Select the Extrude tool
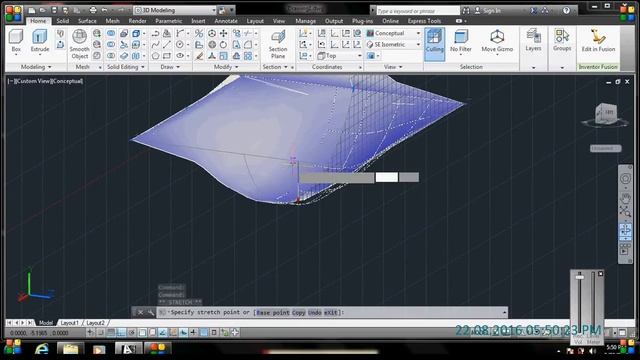640x360 pixels. [x=40, y=41]
